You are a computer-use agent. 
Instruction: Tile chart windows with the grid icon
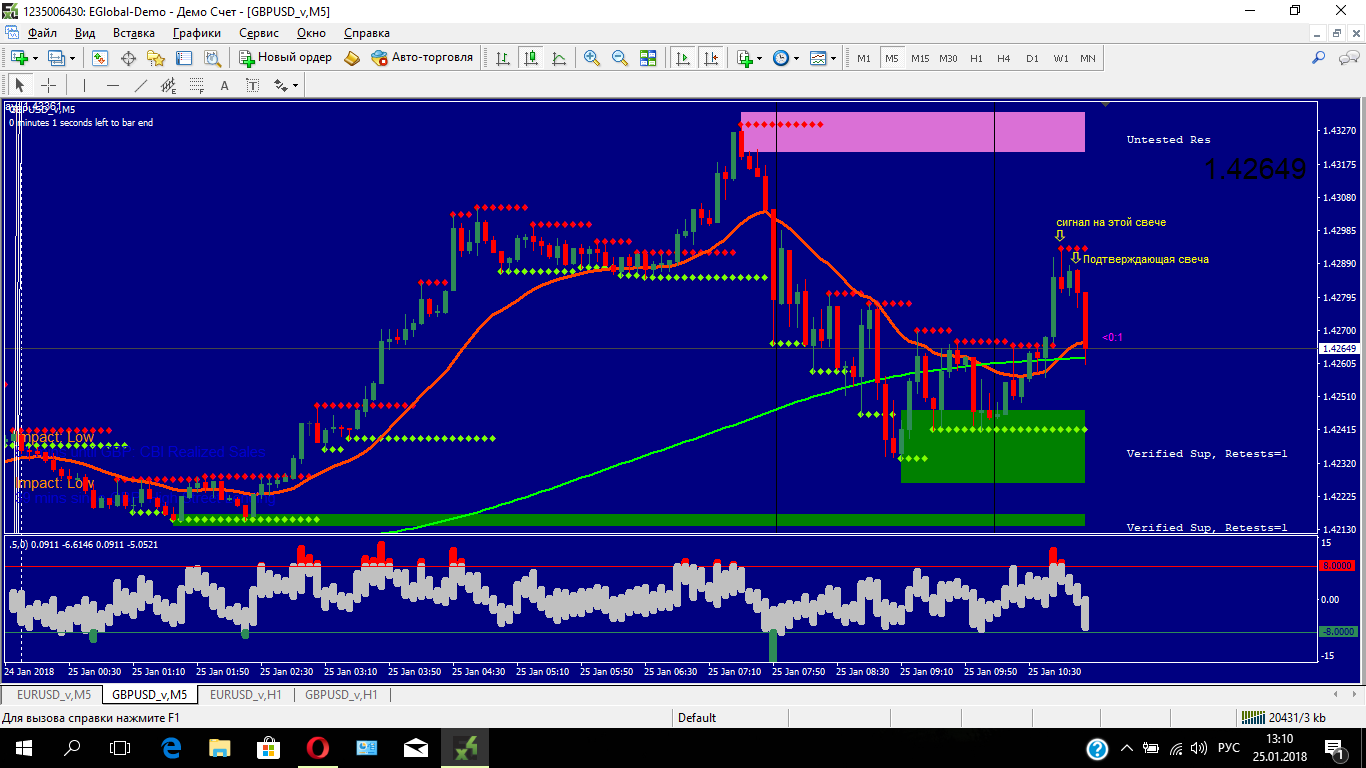pos(648,58)
